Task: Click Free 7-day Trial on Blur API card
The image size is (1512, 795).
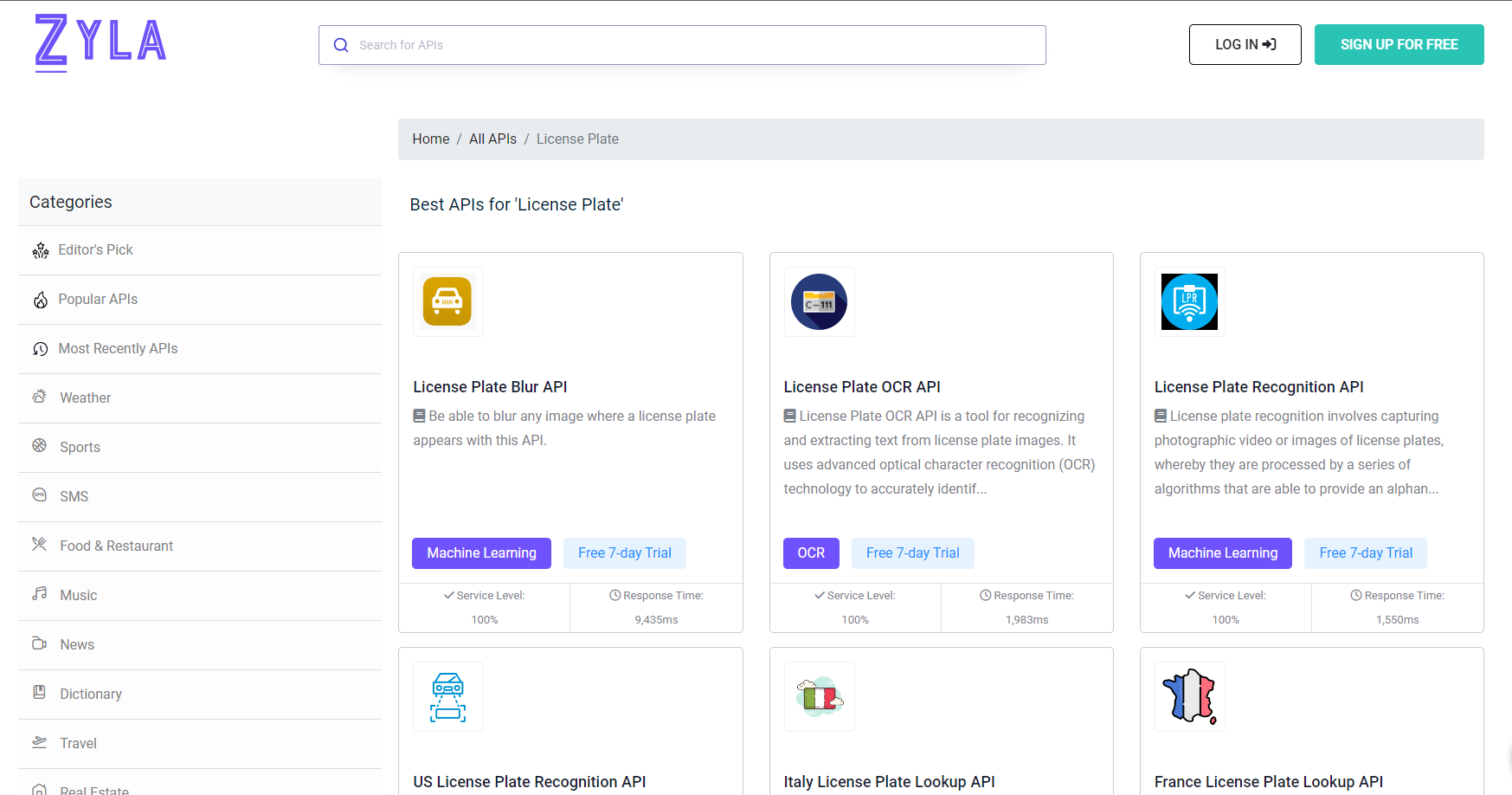Action: coord(625,553)
